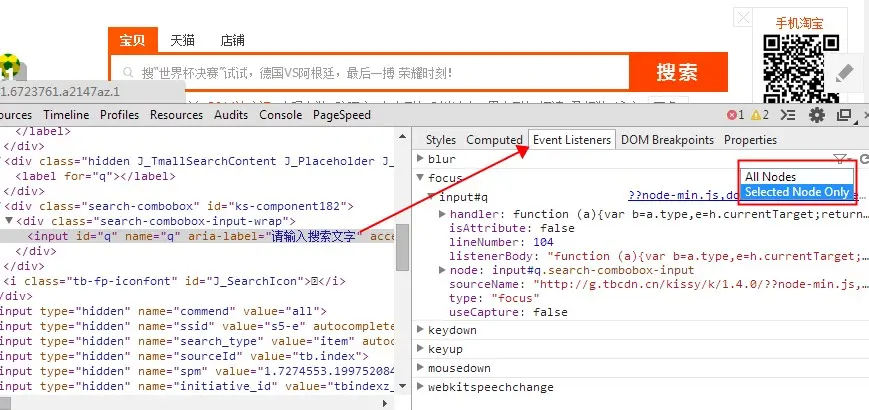Click the type: "focus" property
869x410 pixels.
tap(494, 298)
